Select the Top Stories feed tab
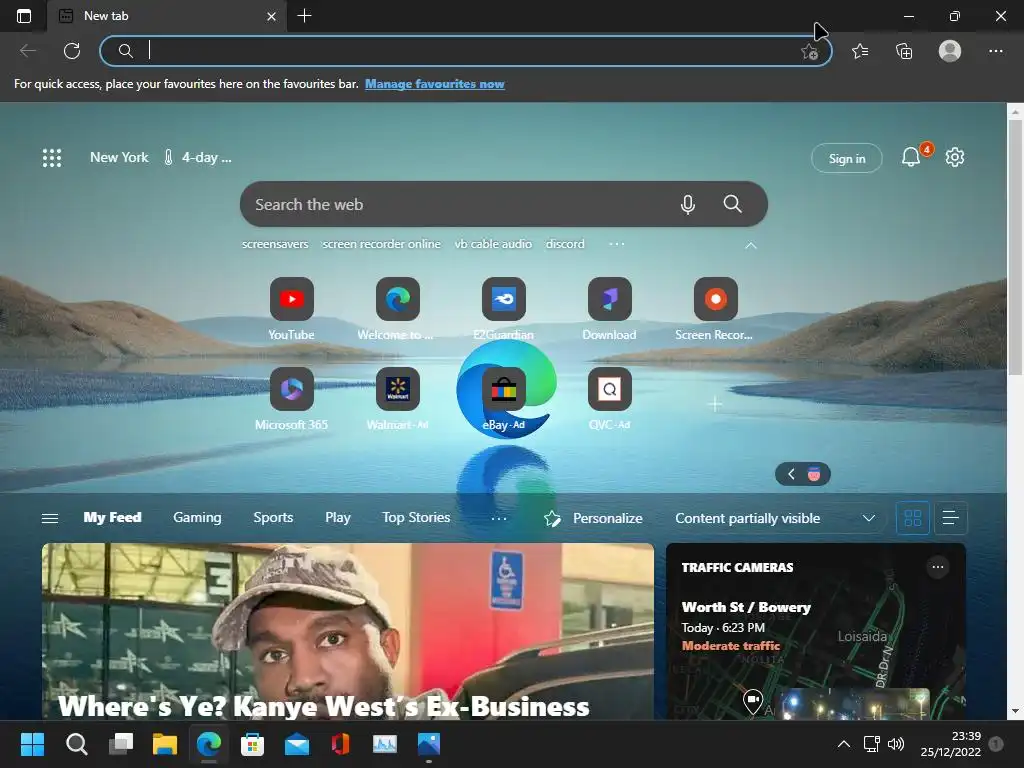Viewport: 1024px width, 768px height. click(416, 517)
